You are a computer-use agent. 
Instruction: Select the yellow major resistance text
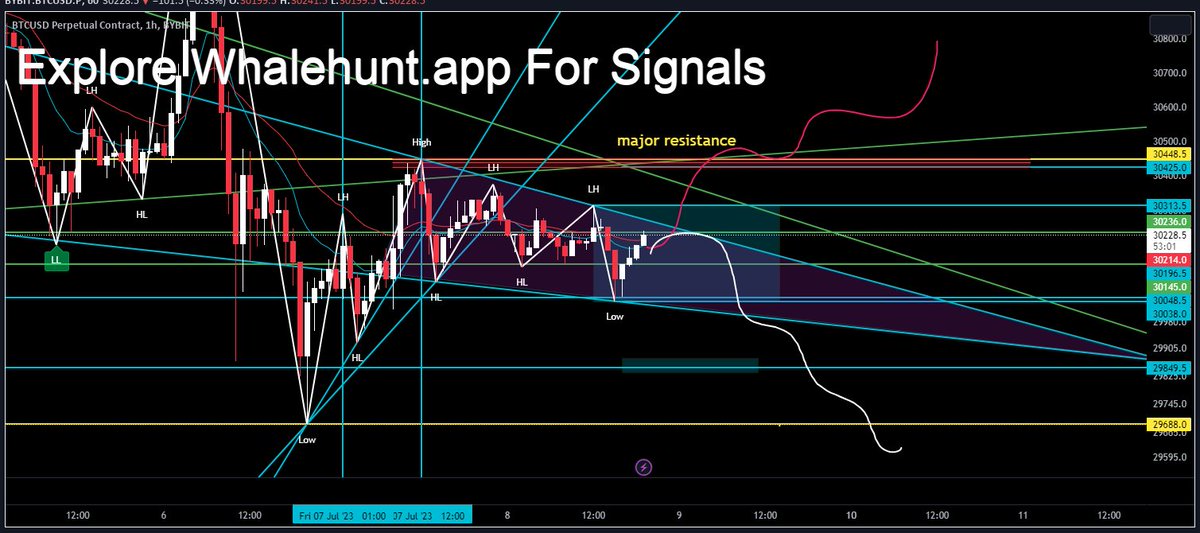pos(676,141)
